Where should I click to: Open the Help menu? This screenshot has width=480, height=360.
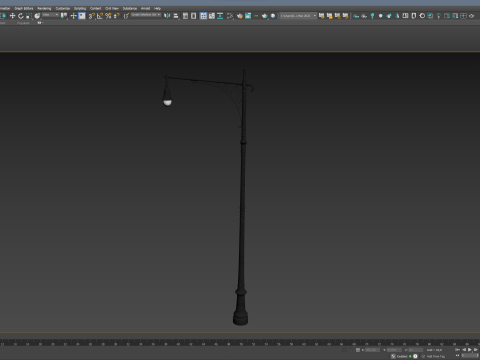point(157,8)
